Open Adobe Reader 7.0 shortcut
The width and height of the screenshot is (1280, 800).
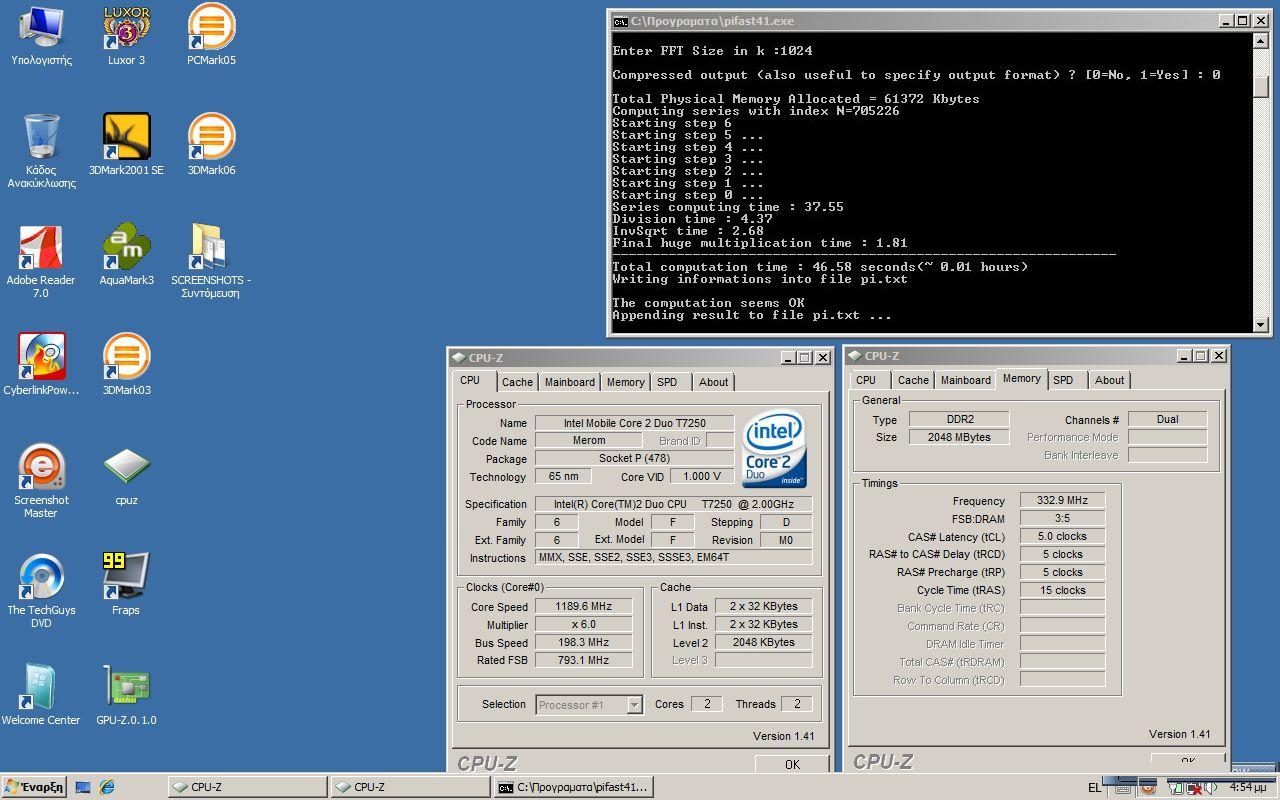point(41,261)
